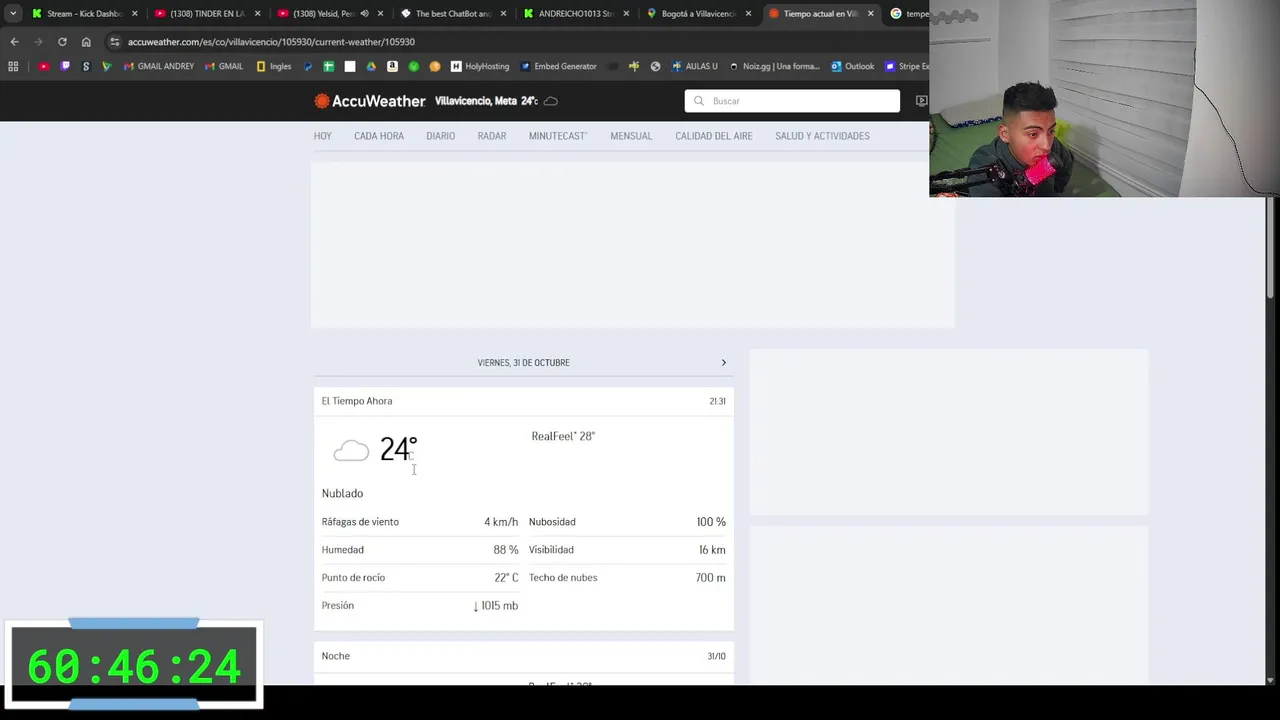1280x720 pixels.
Task: Click the 60:46:24 countdown timer overlay
Action: click(134, 666)
